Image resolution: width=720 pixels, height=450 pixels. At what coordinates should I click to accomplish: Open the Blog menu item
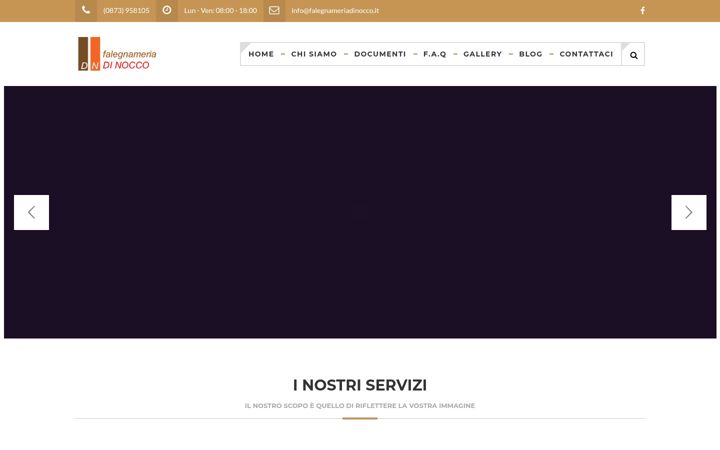tap(531, 54)
